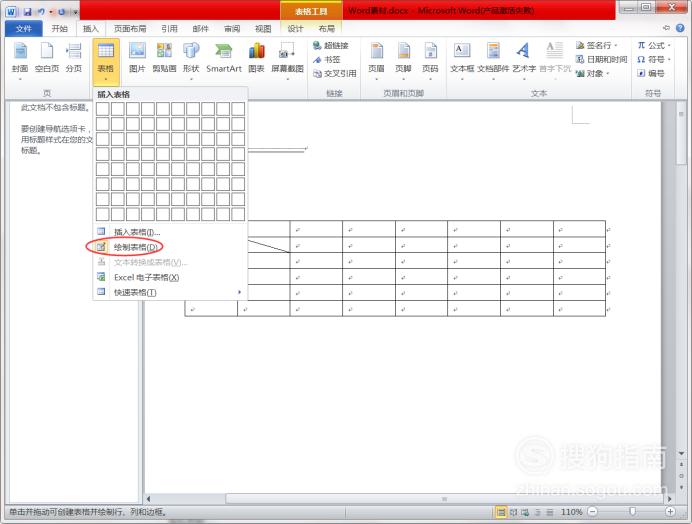Insert number (编号) symbol
The height and width of the screenshot is (524, 692).
pyautogui.click(x=651, y=74)
